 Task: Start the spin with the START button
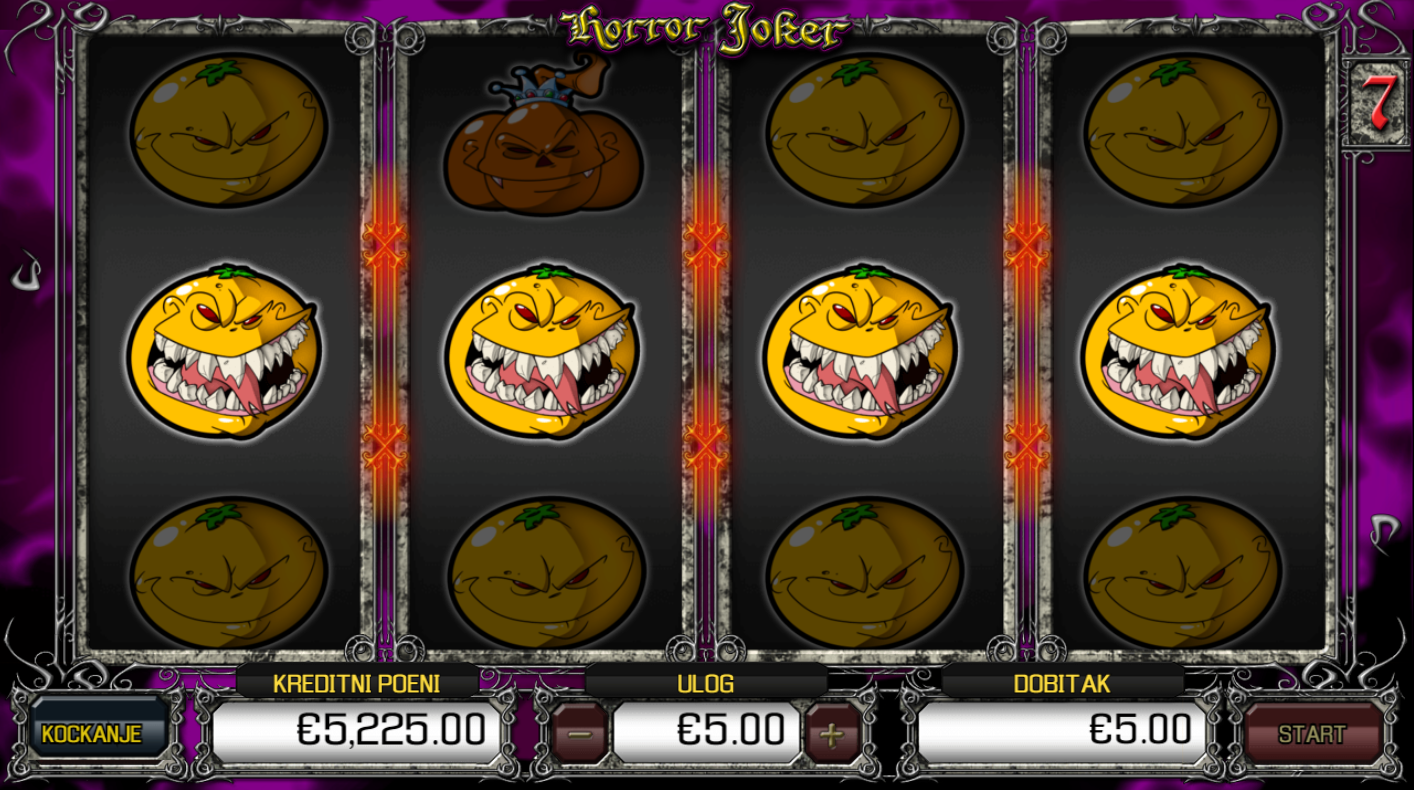point(1312,734)
